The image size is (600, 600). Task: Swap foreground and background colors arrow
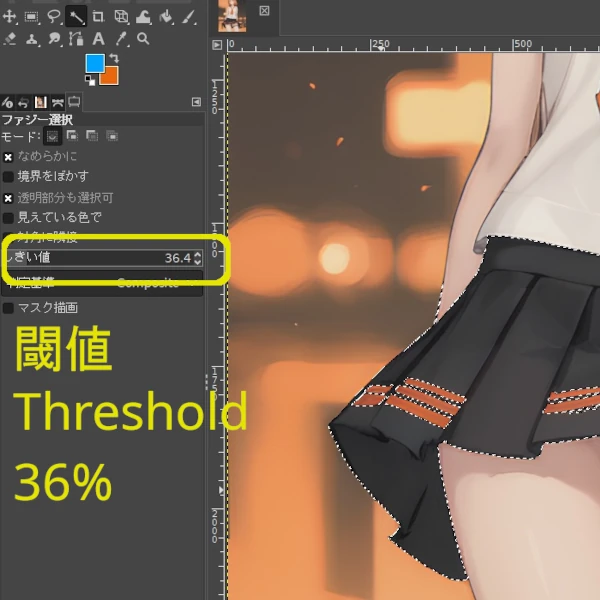[x=114, y=58]
